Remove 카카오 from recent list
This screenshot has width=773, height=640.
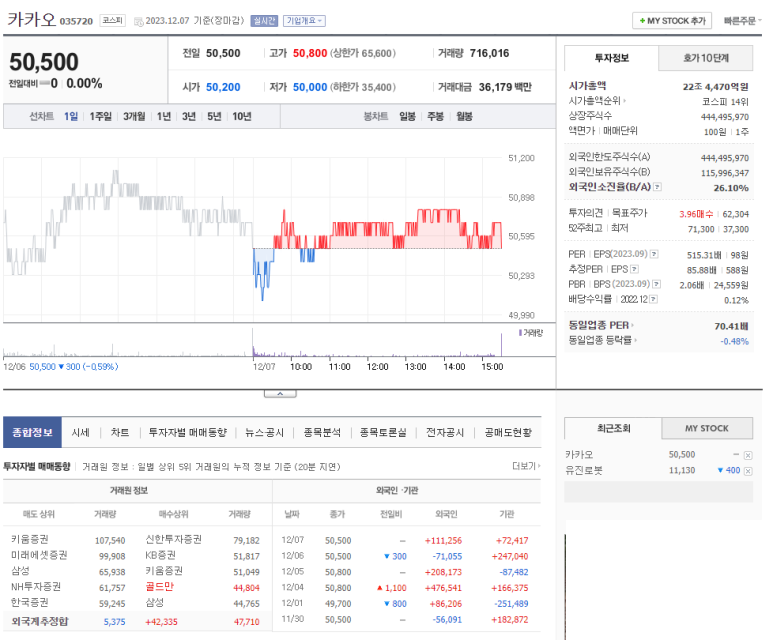tap(748, 455)
